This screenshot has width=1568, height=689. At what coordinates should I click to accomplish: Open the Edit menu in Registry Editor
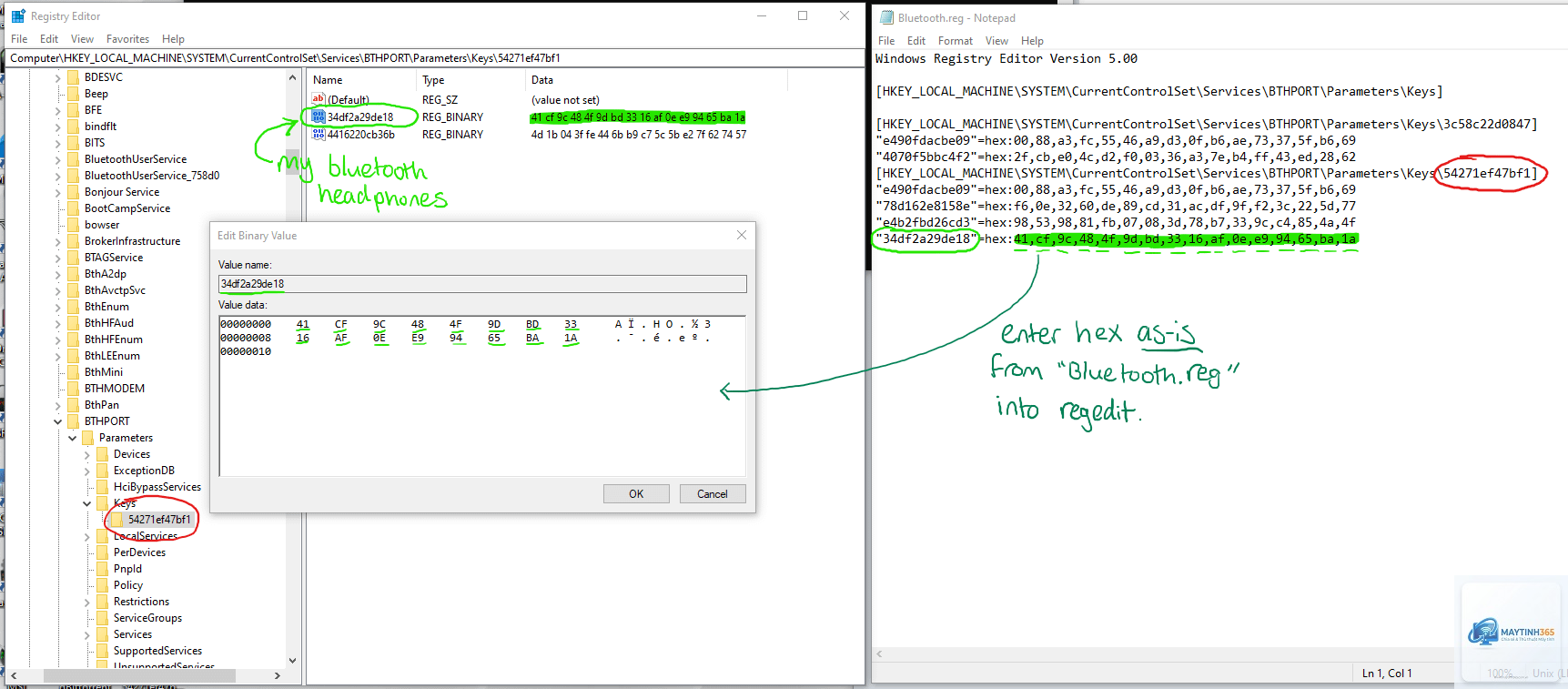(49, 39)
